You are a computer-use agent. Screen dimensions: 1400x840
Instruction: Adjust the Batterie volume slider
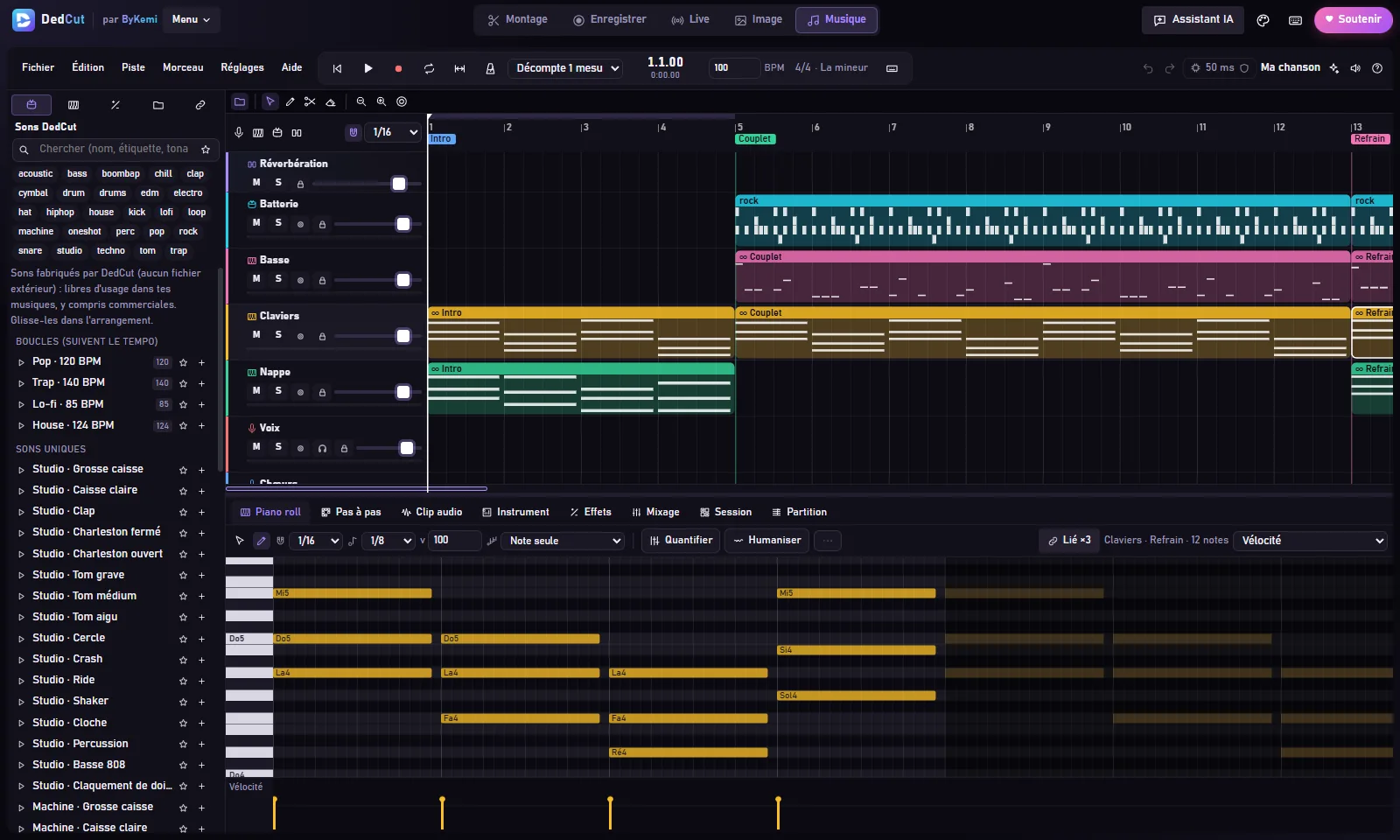tap(378, 224)
